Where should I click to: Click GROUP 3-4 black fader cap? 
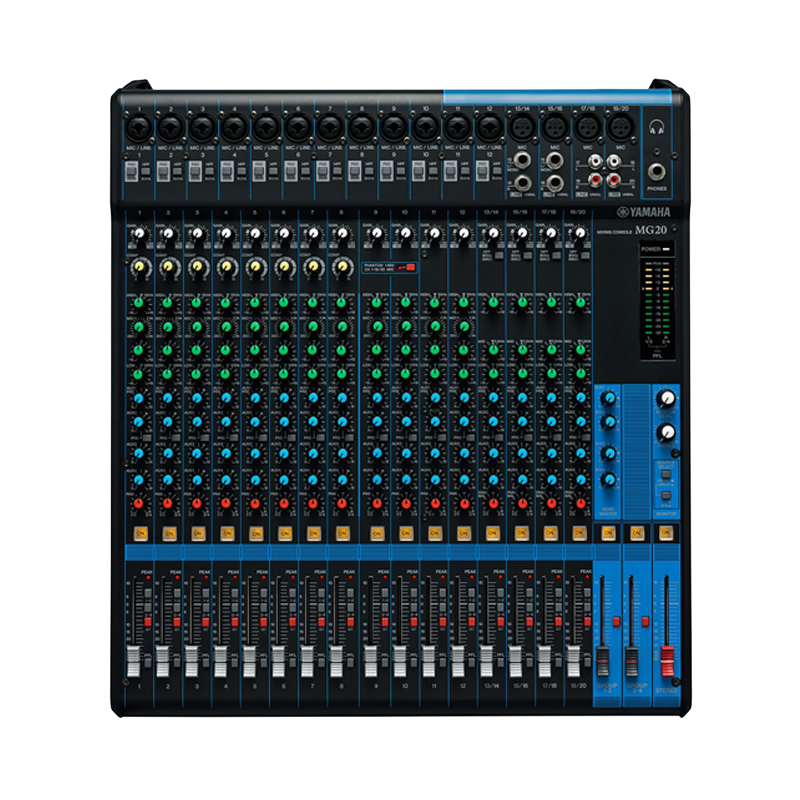(x=632, y=662)
